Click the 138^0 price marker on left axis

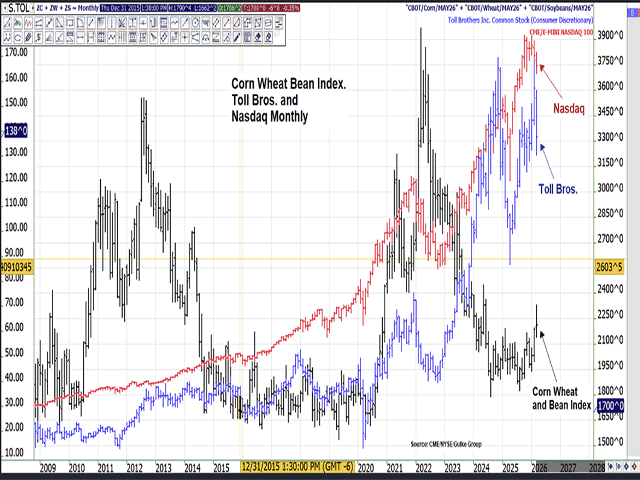coord(16,131)
